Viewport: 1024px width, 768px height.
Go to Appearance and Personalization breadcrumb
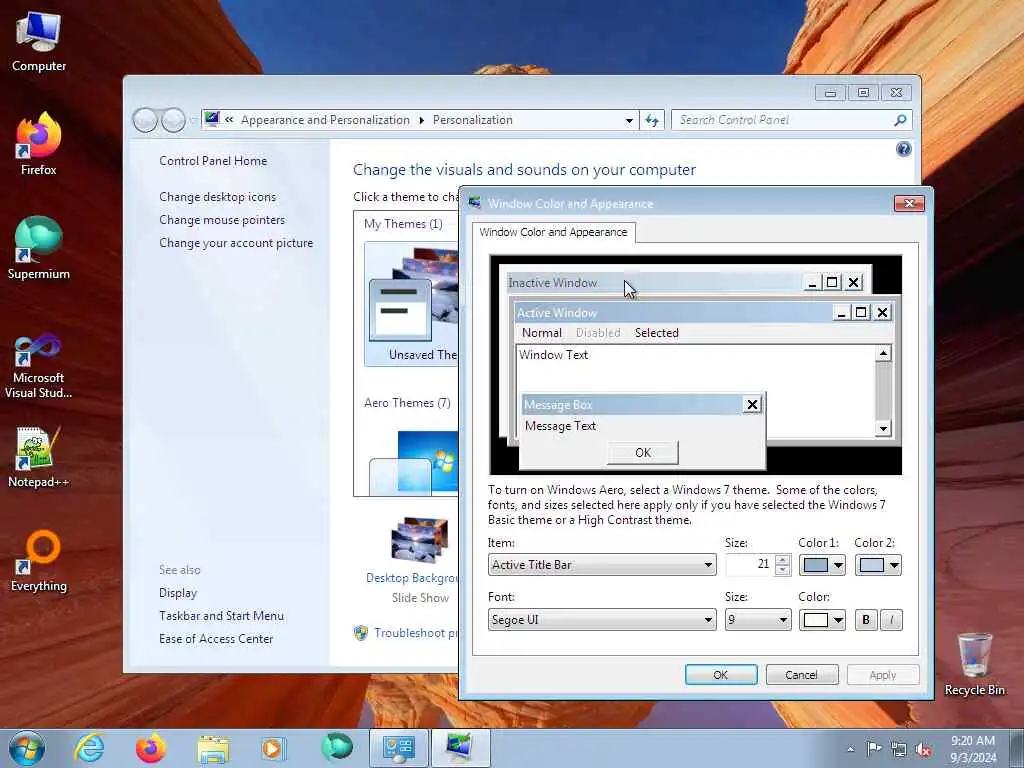click(x=325, y=120)
